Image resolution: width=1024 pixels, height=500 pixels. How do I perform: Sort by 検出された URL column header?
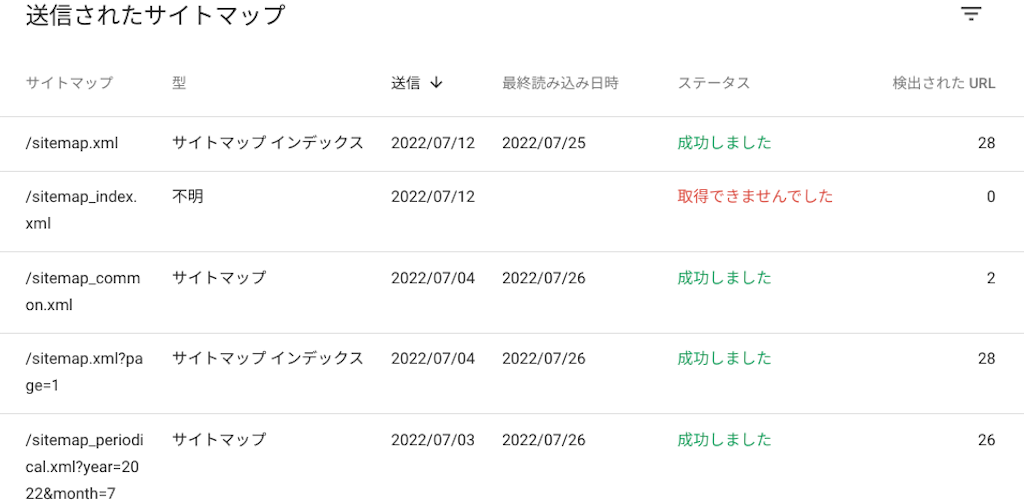tap(944, 83)
